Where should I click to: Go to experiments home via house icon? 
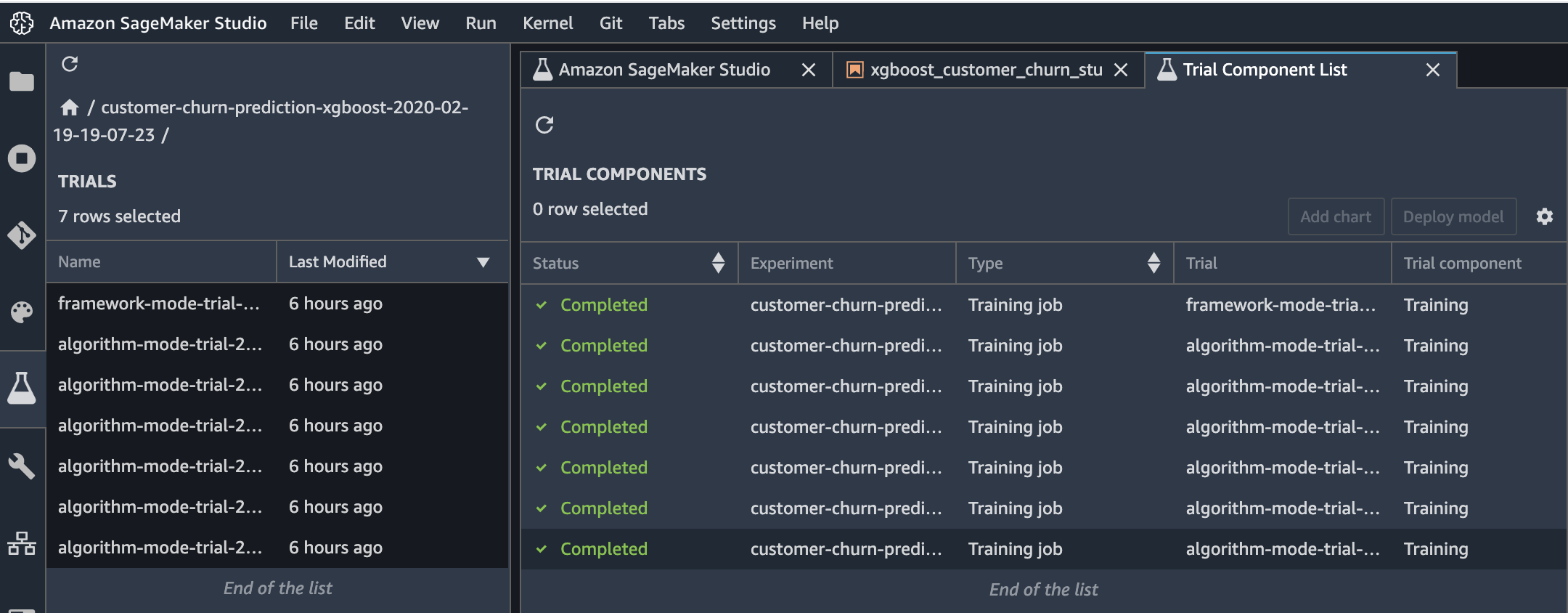click(x=70, y=107)
